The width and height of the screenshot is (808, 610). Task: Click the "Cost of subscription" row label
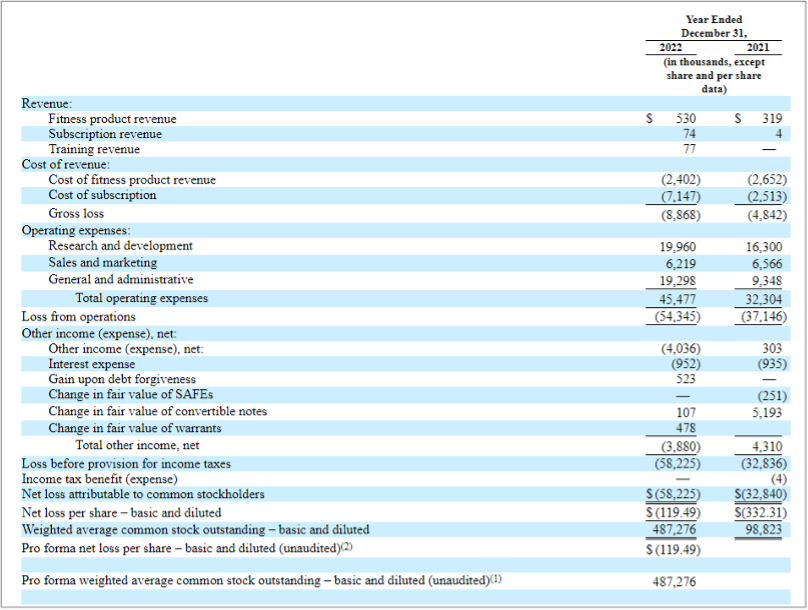tap(102, 195)
